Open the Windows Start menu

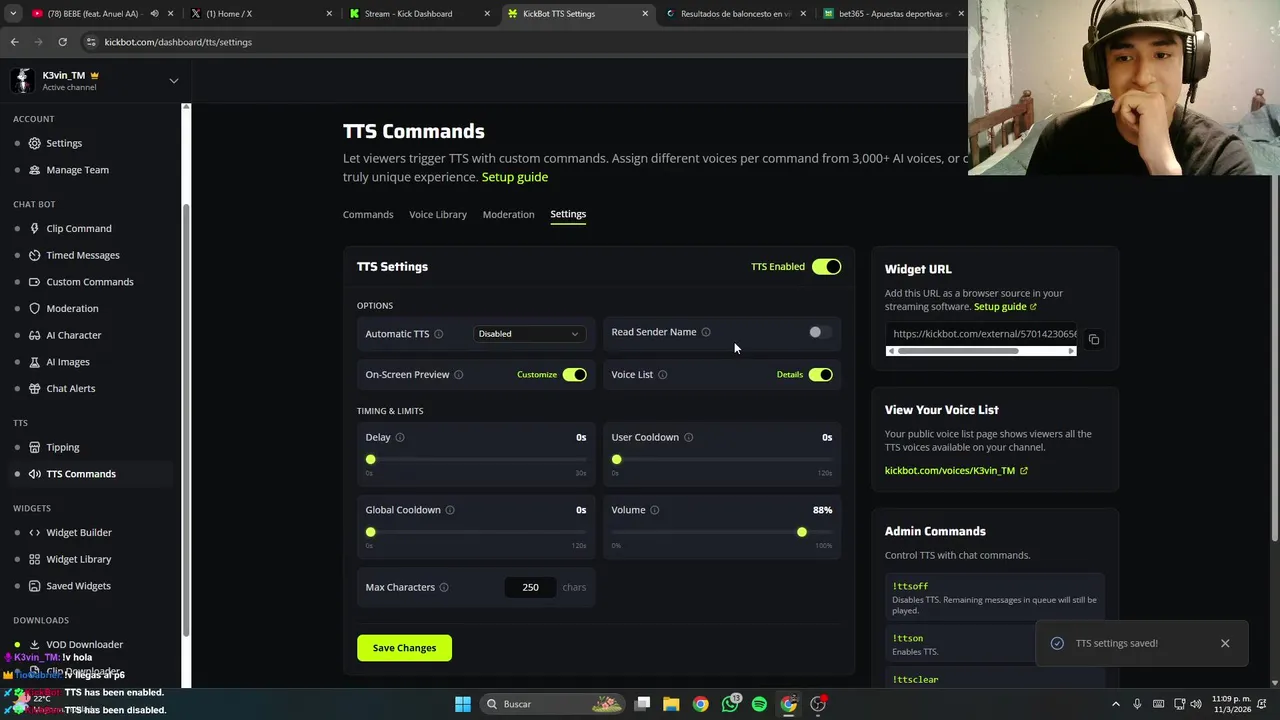[x=463, y=704]
